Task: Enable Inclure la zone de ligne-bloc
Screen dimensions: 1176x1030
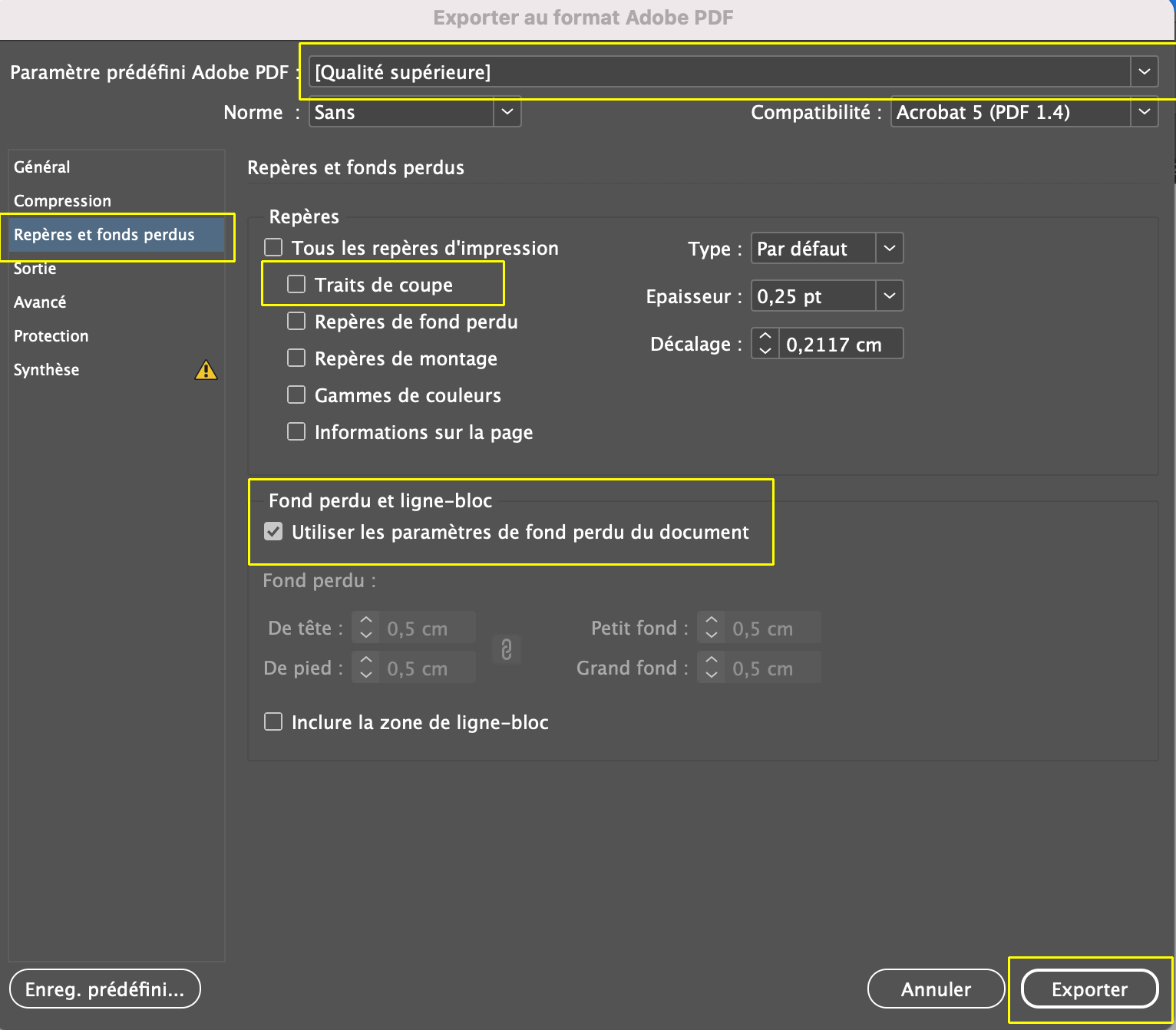Action: click(273, 722)
